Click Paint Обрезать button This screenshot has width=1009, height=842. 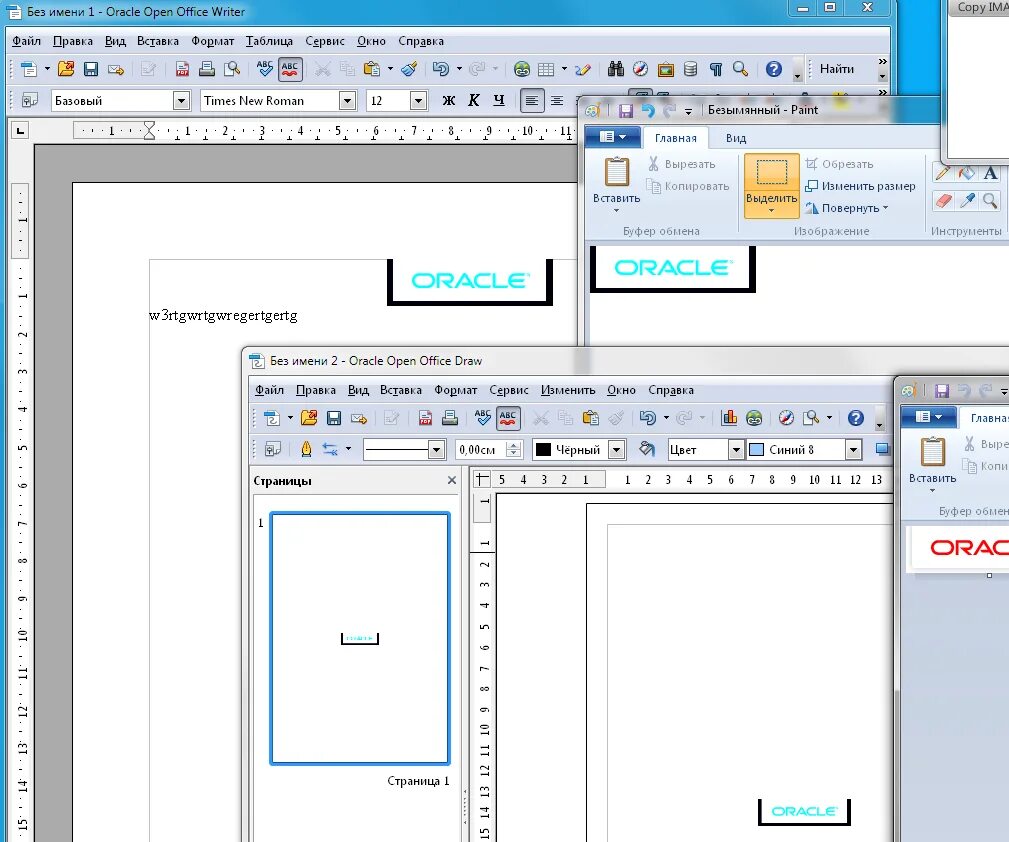[x=840, y=164]
